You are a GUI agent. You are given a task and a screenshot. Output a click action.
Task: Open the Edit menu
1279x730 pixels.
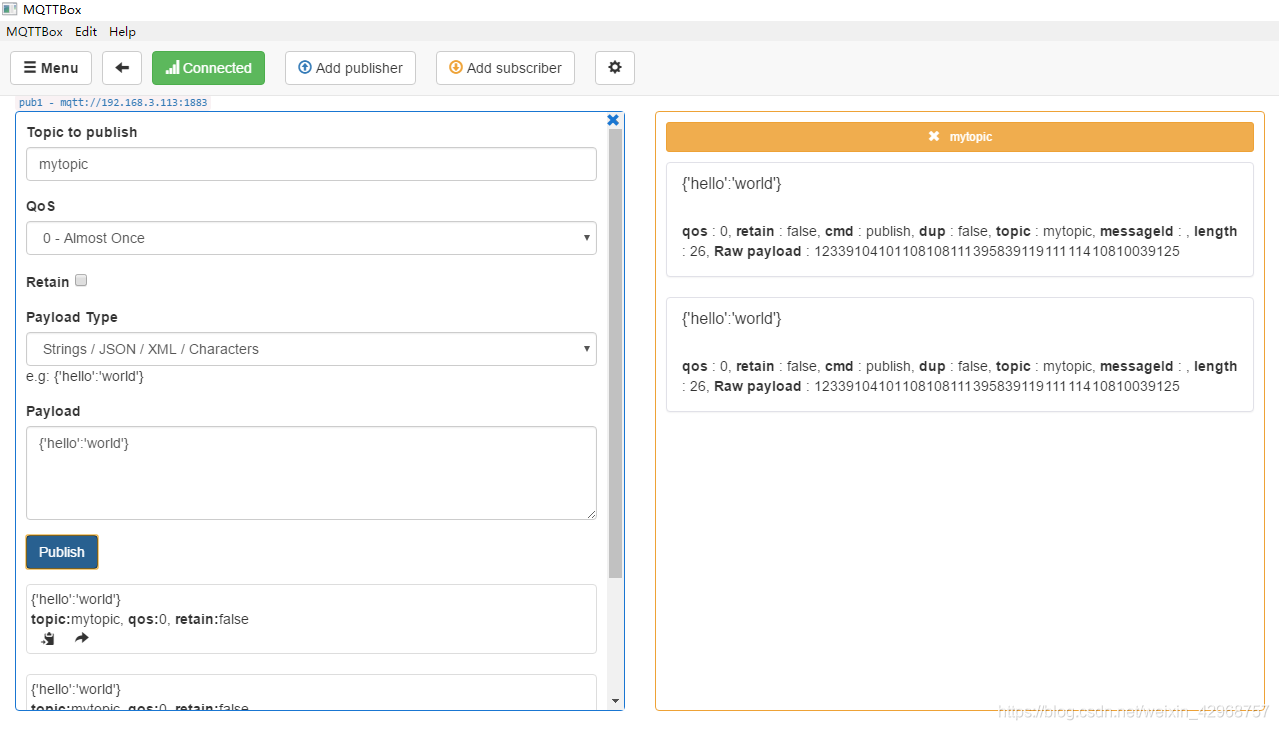point(86,31)
